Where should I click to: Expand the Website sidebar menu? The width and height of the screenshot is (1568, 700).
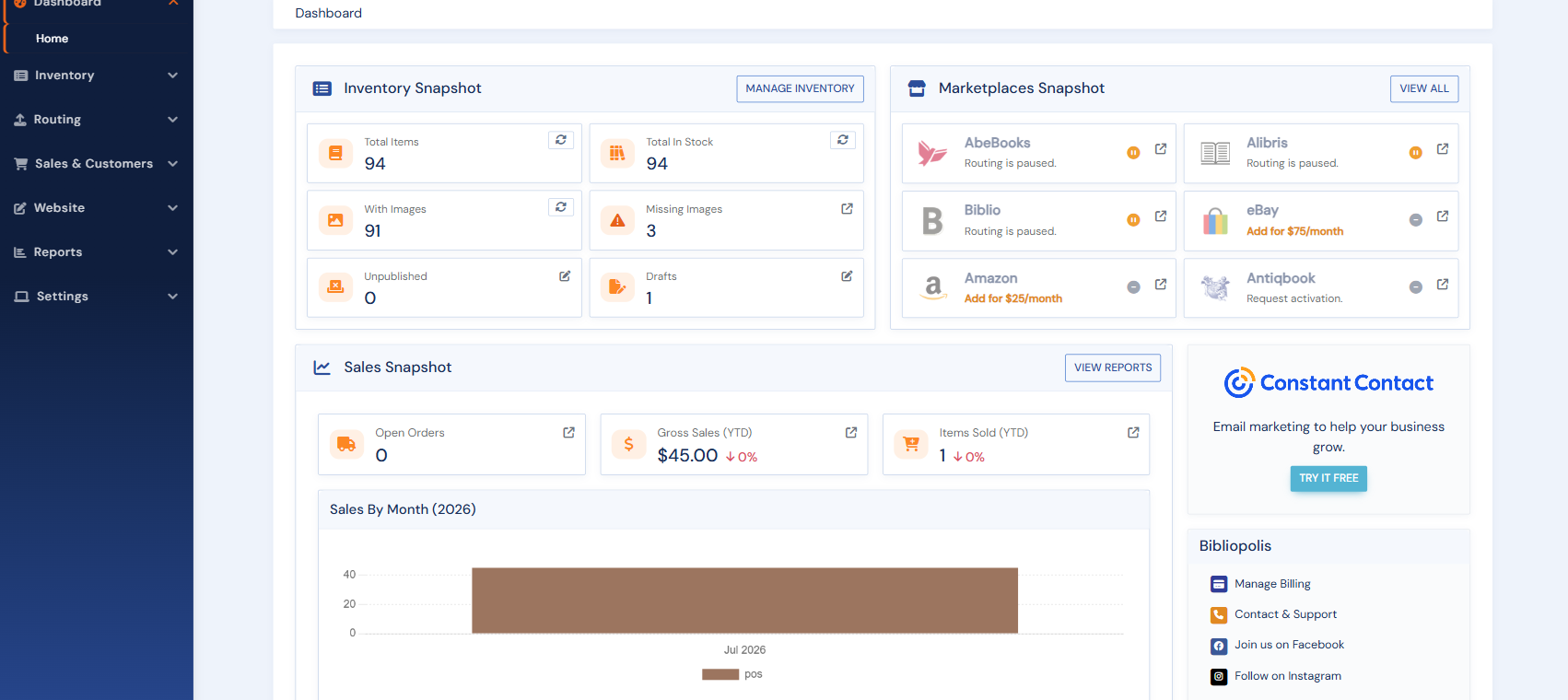[97, 208]
